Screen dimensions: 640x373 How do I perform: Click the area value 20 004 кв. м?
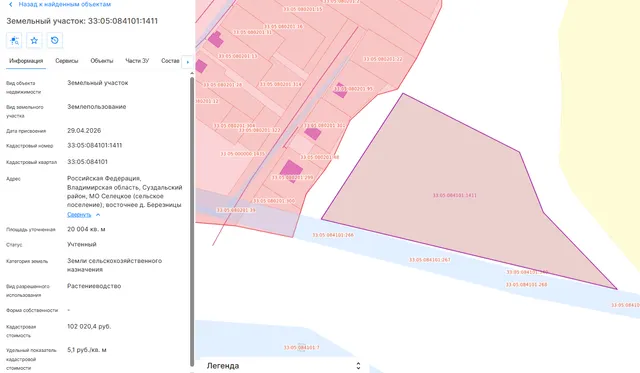pyautogui.click(x=86, y=229)
